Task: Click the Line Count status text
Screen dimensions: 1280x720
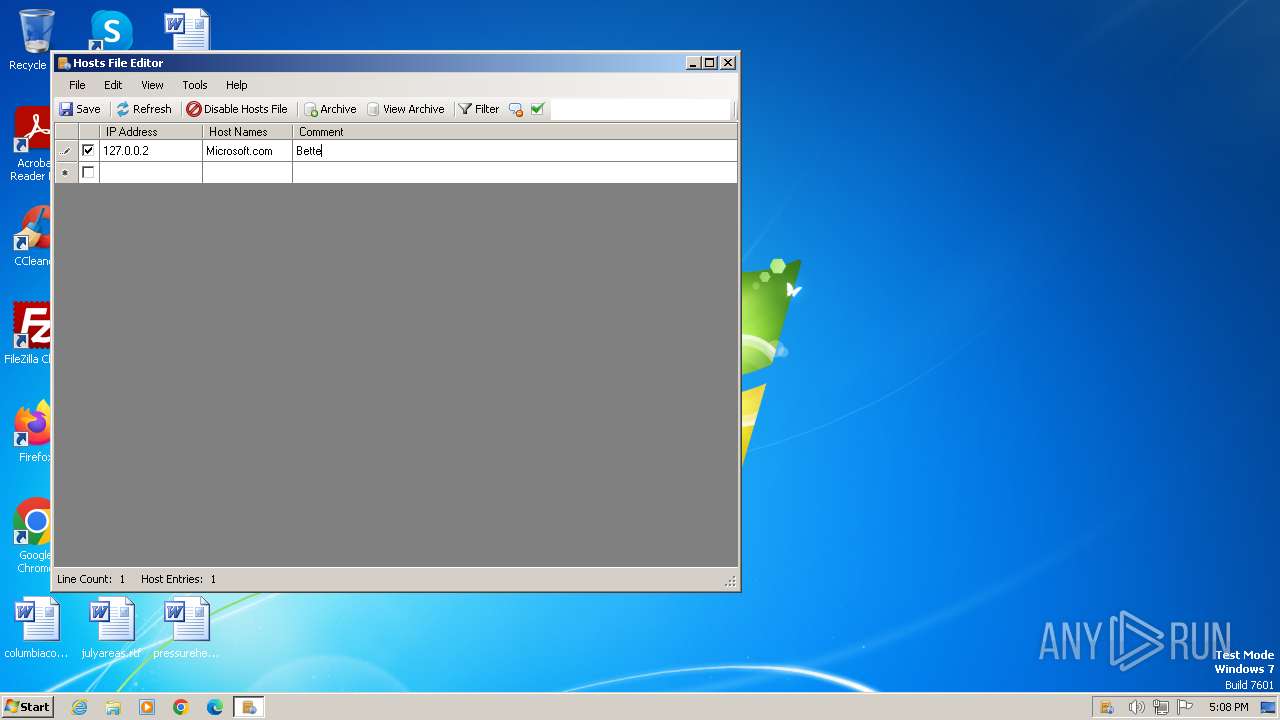Action: [91, 579]
